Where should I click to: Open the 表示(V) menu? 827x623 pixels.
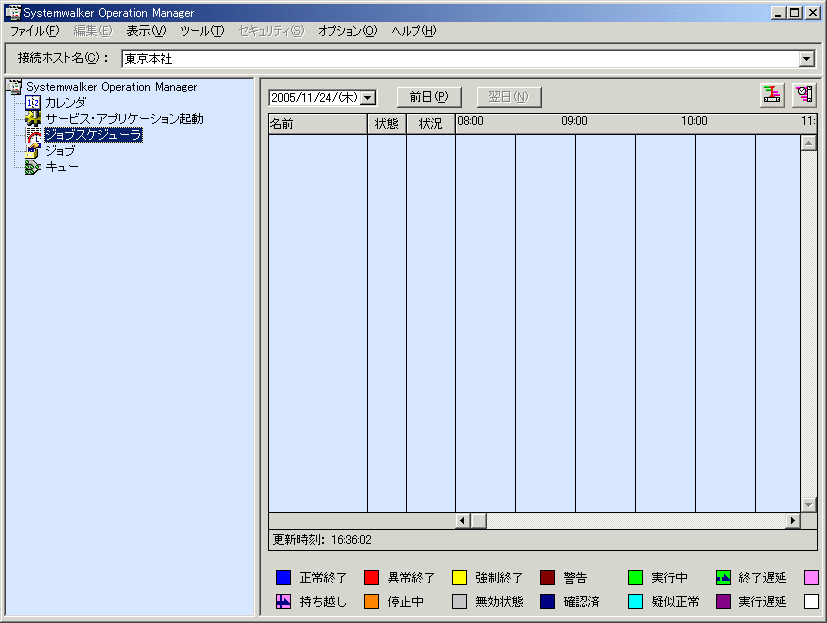click(146, 31)
